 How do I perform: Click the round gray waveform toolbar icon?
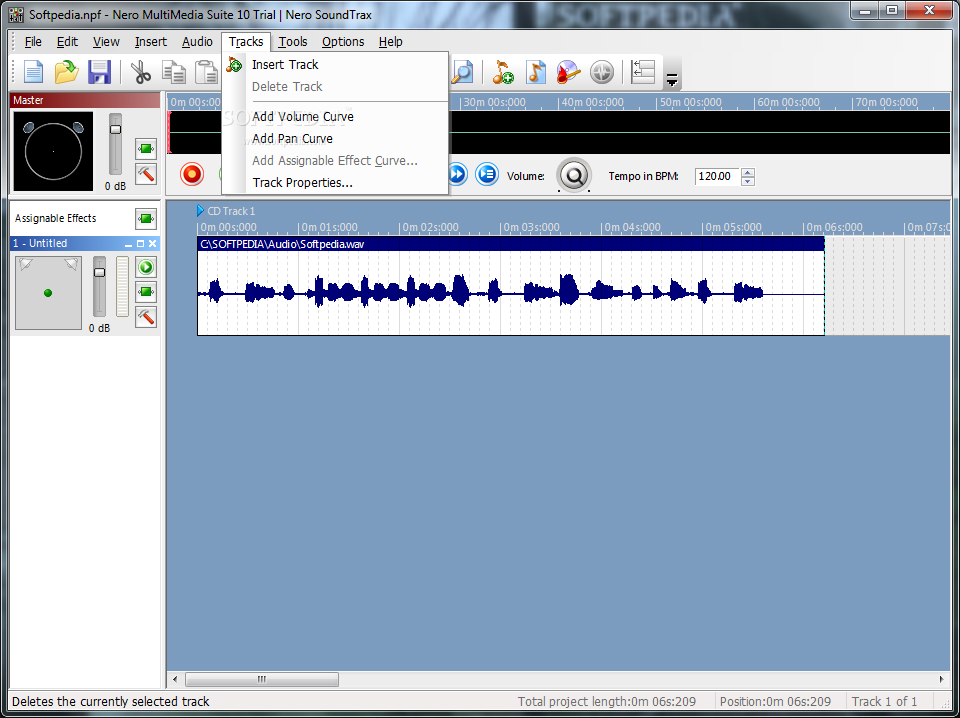pos(602,73)
